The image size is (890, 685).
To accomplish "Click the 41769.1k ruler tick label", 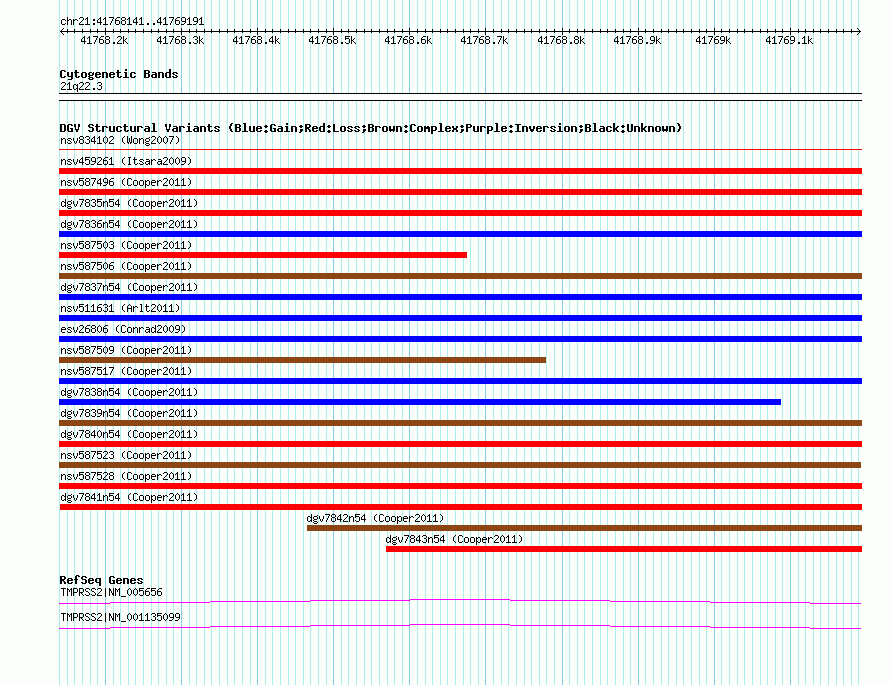I will pyautogui.click(x=789, y=40).
